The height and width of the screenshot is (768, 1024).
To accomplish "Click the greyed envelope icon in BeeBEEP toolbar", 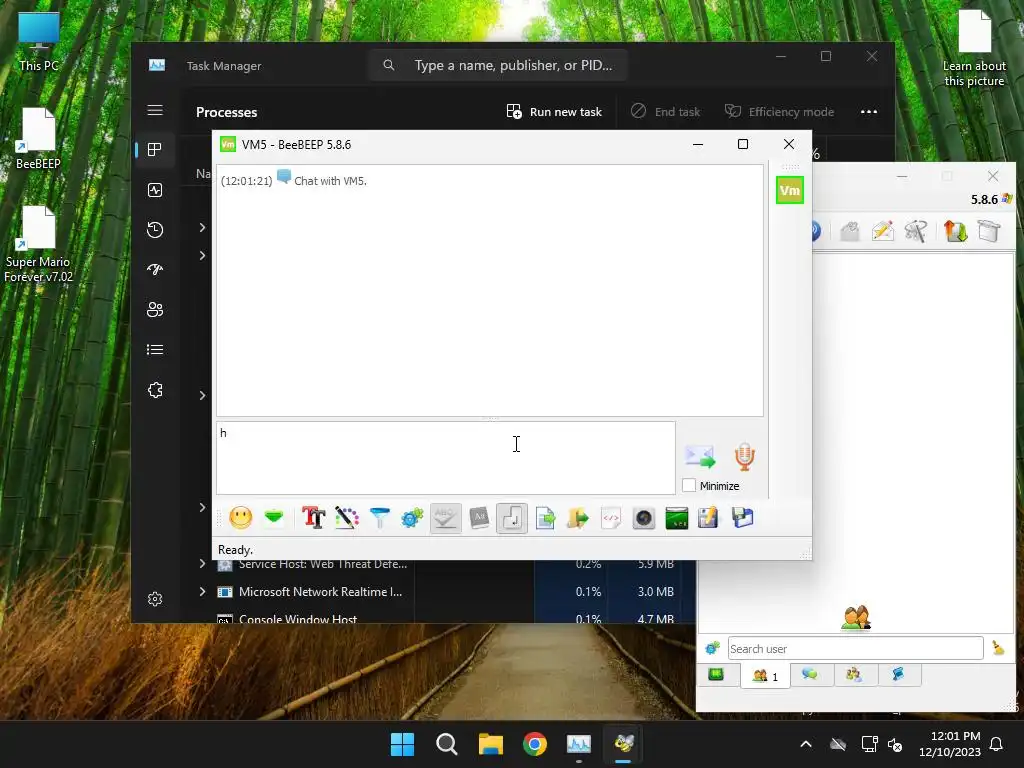I will [850, 231].
